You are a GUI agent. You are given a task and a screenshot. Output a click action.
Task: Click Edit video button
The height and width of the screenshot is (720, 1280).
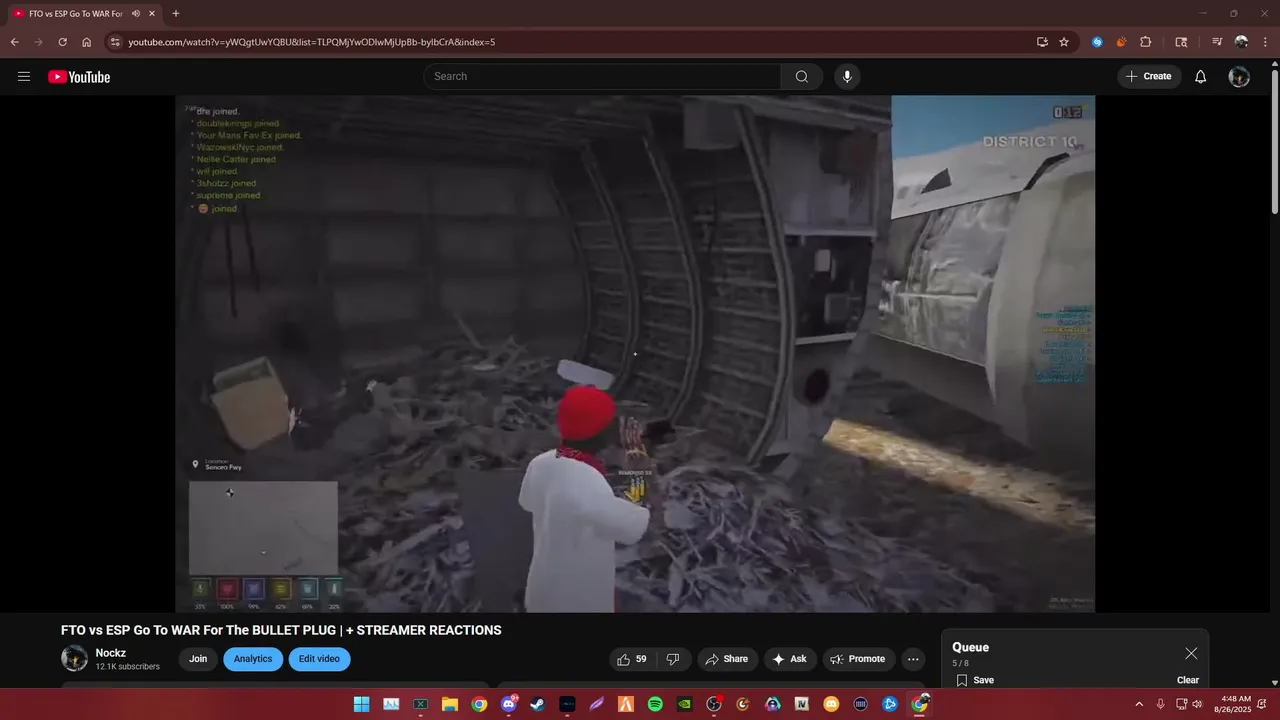click(x=319, y=659)
